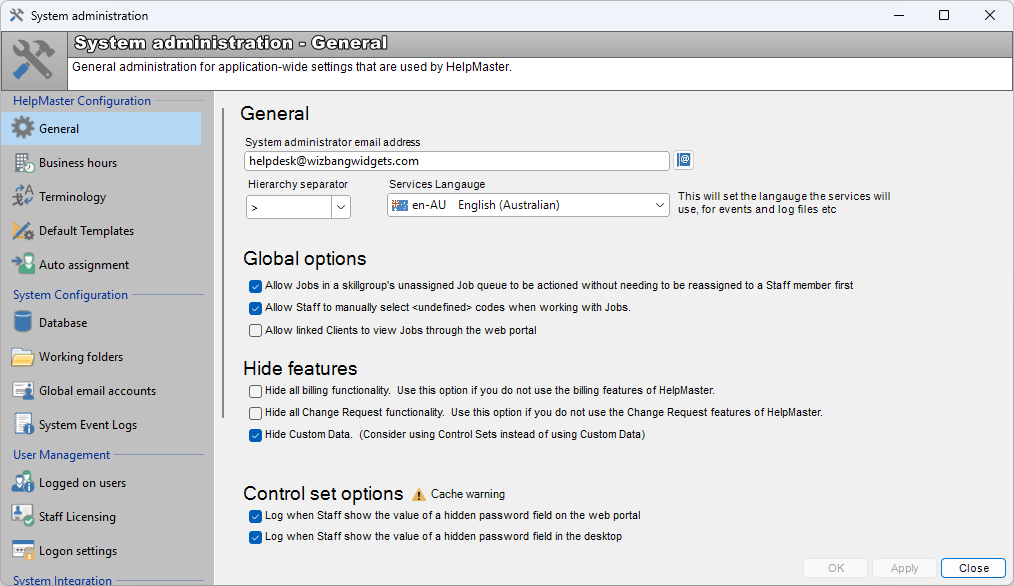Click the Staff Licensing icon
This screenshot has width=1014, height=586.
[x=23, y=515]
